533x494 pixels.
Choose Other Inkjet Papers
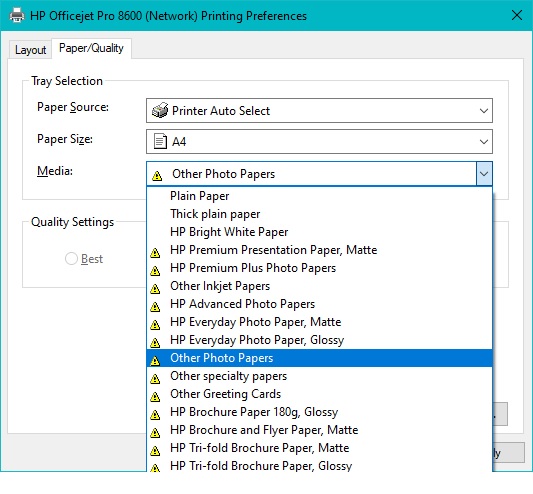pyautogui.click(x=319, y=286)
